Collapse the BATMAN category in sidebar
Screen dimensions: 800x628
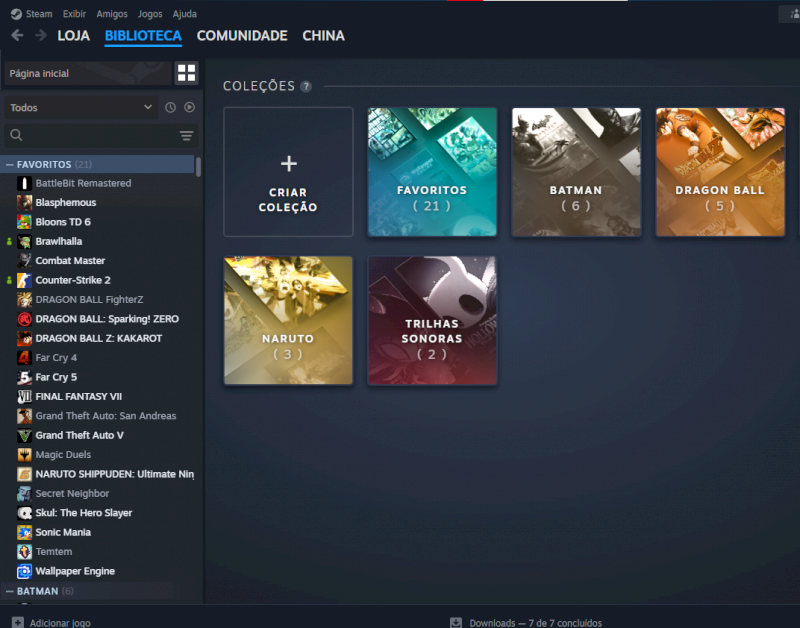tap(9, 591)
